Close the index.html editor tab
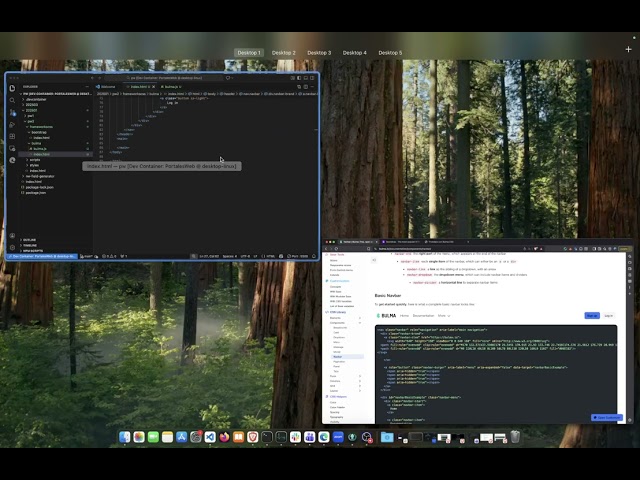The height and width of the screenshot is (480, 640). pos(153,87)
